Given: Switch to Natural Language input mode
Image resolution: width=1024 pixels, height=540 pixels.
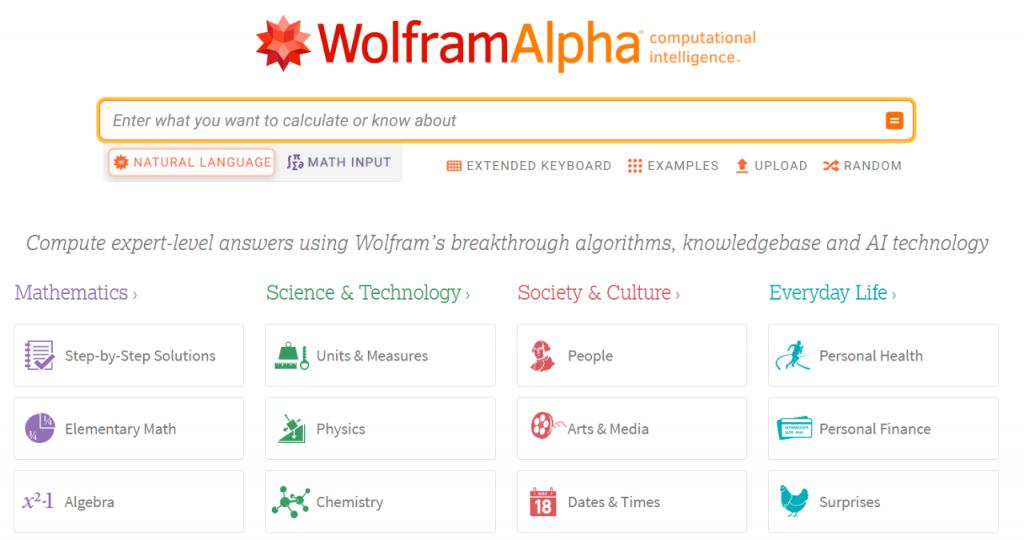Looking at the screenshot, I should click(x=192, y=162).
